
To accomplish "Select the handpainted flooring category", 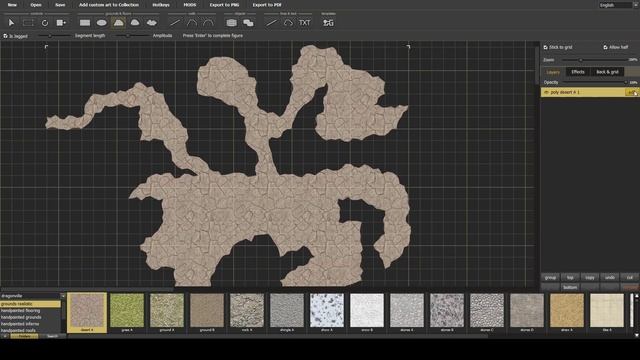I will point(31,311).
